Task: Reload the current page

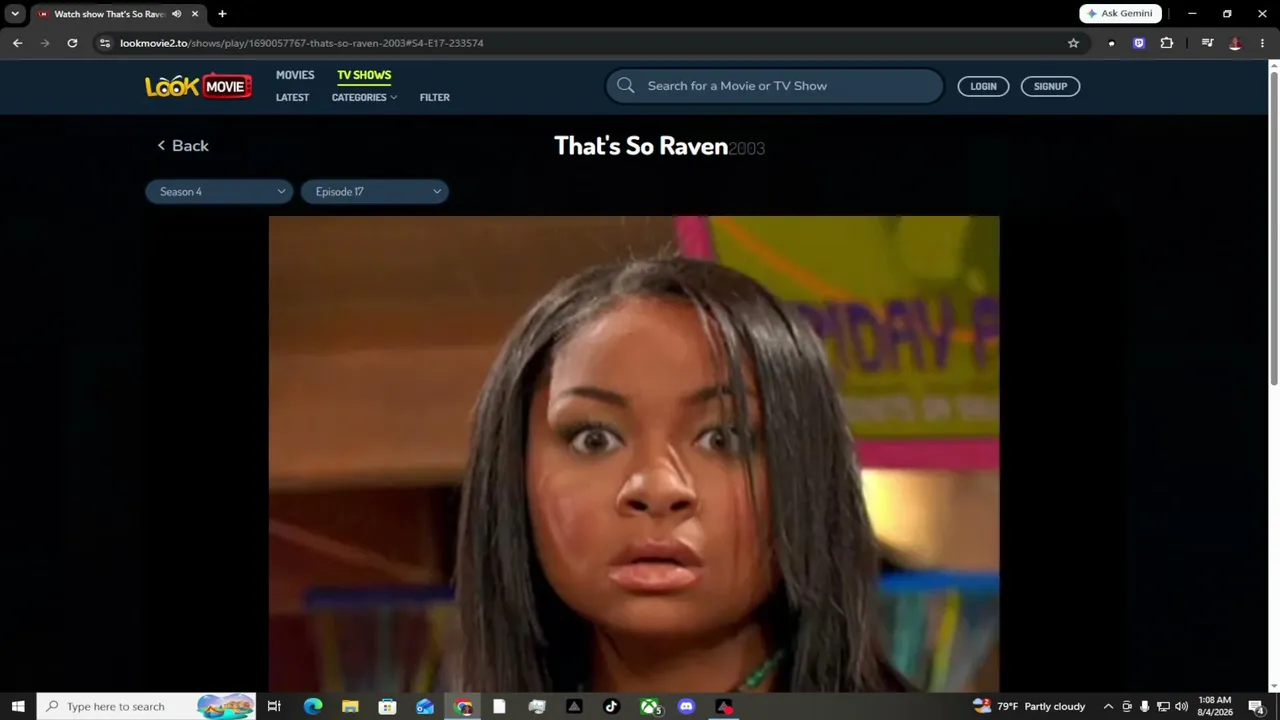Action: click(72, 43)
